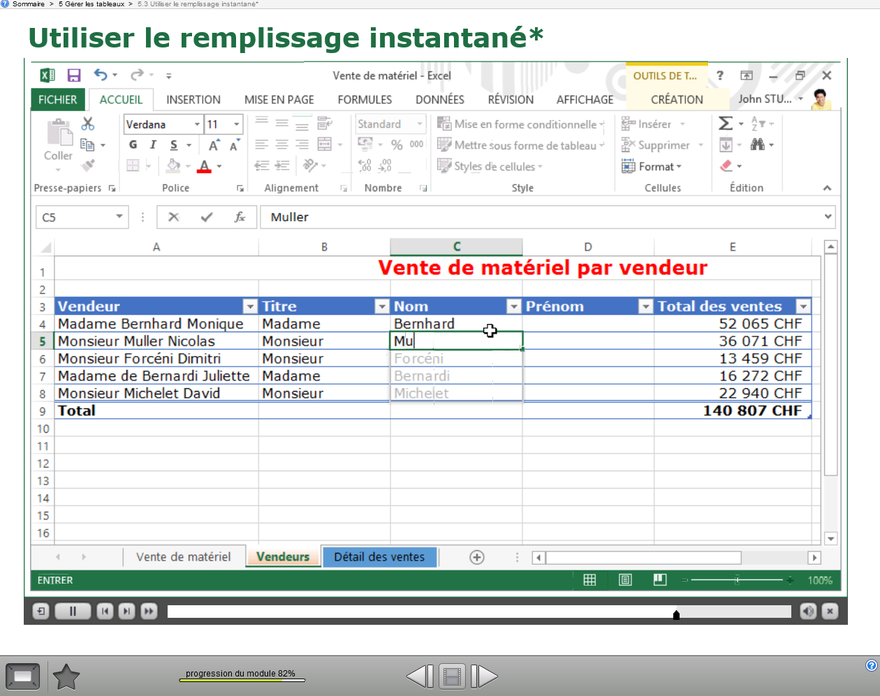Pause the tutorial playback
Image resolution: width=880 pixels, height=696 pixels.
point(72,611)
